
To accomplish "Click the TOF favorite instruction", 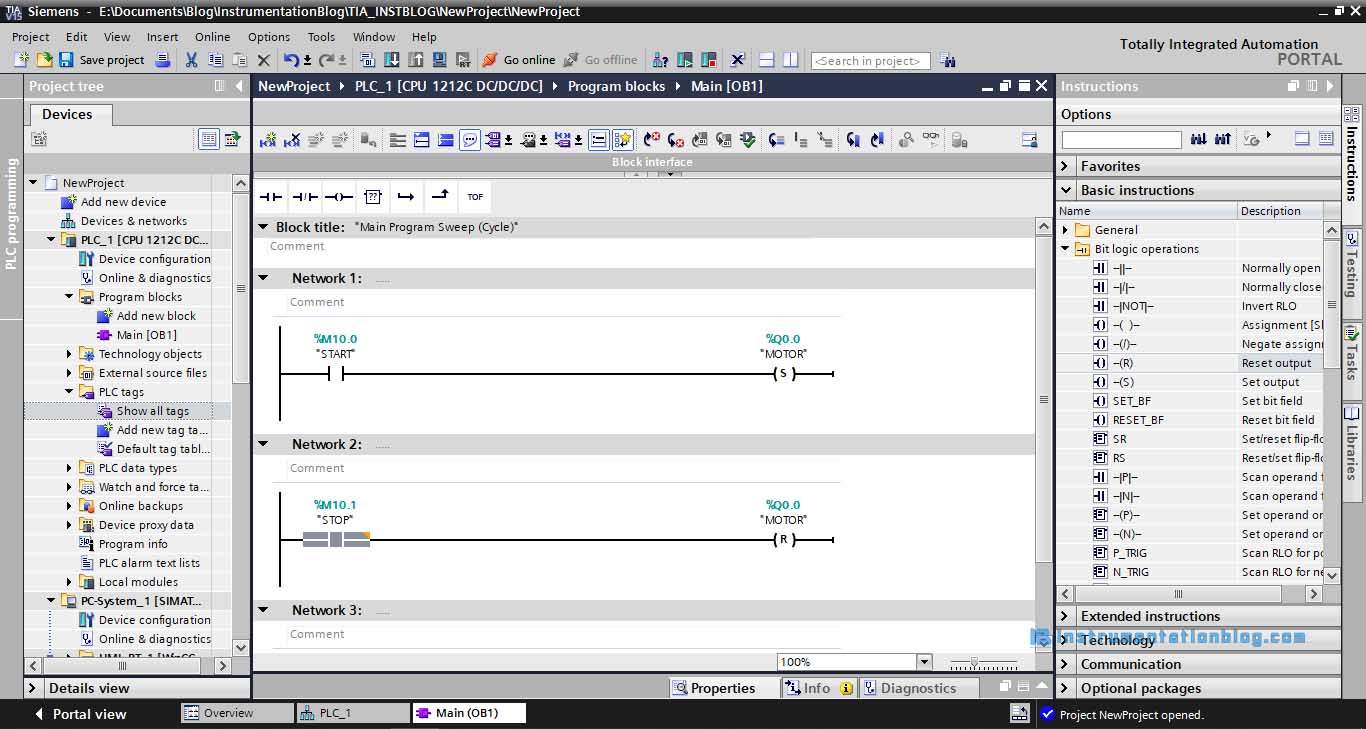I will 475,197.
